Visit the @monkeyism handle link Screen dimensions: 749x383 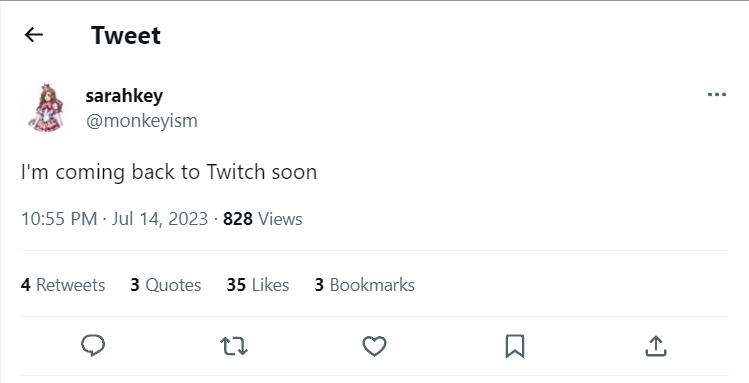[x=141, y=120]
